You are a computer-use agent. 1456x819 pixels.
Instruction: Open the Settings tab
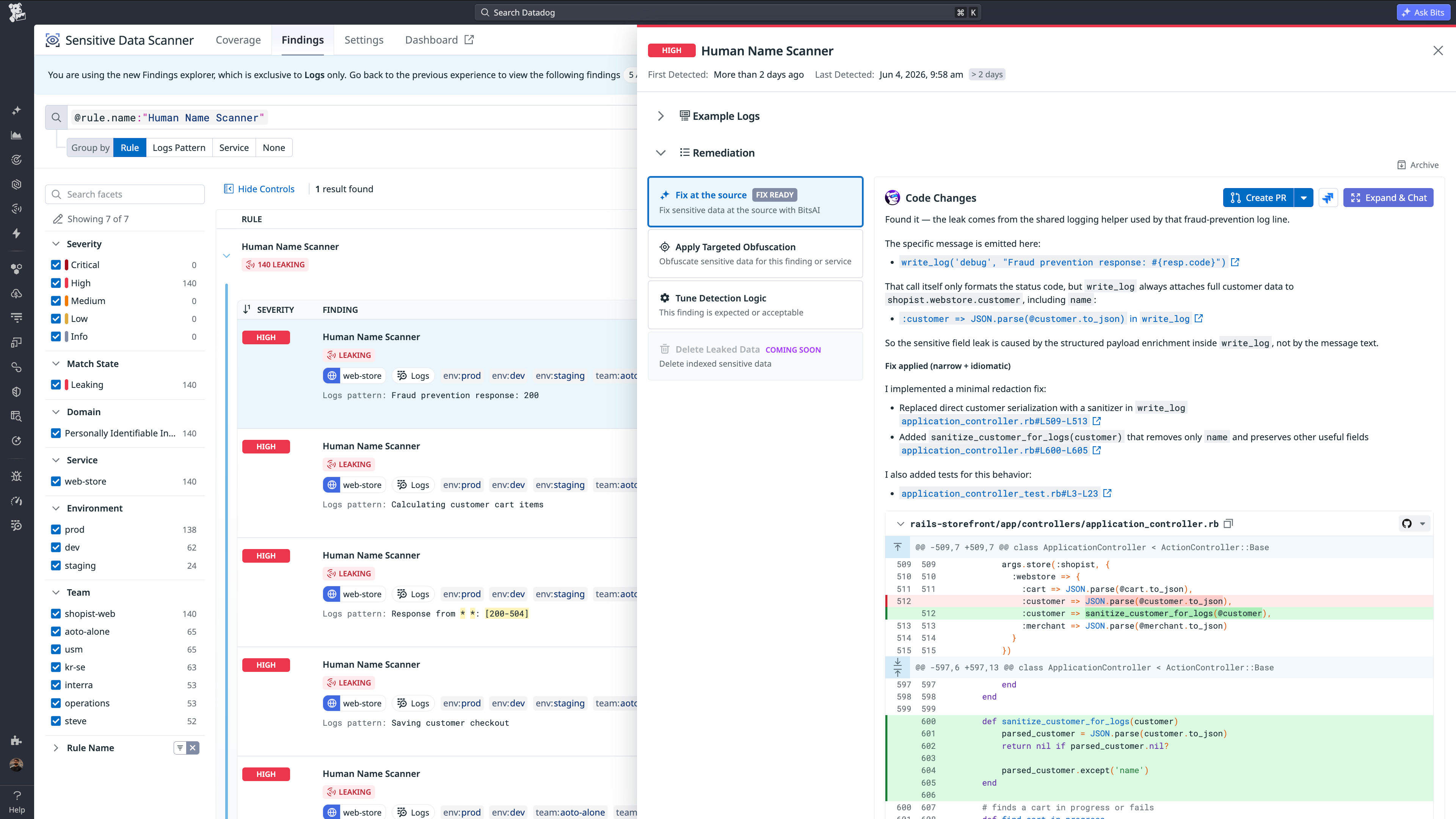[364, 39]
